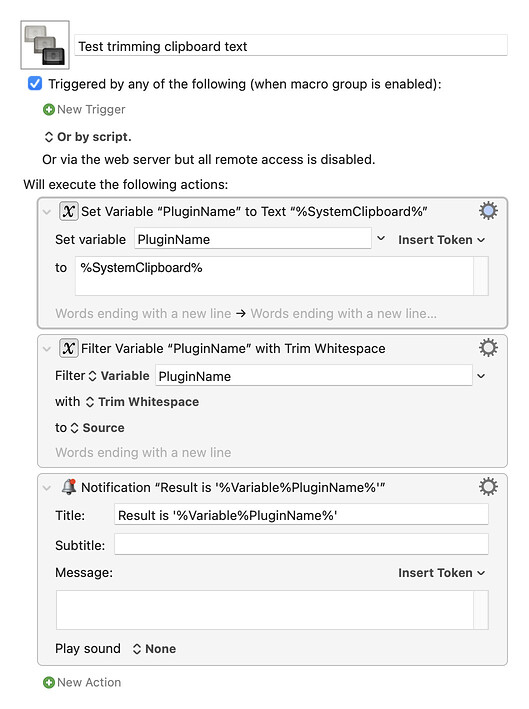Viewport: 529px width, 709px height.
Task: Click the macro icon thumbnail image
Action: (45, 45)
